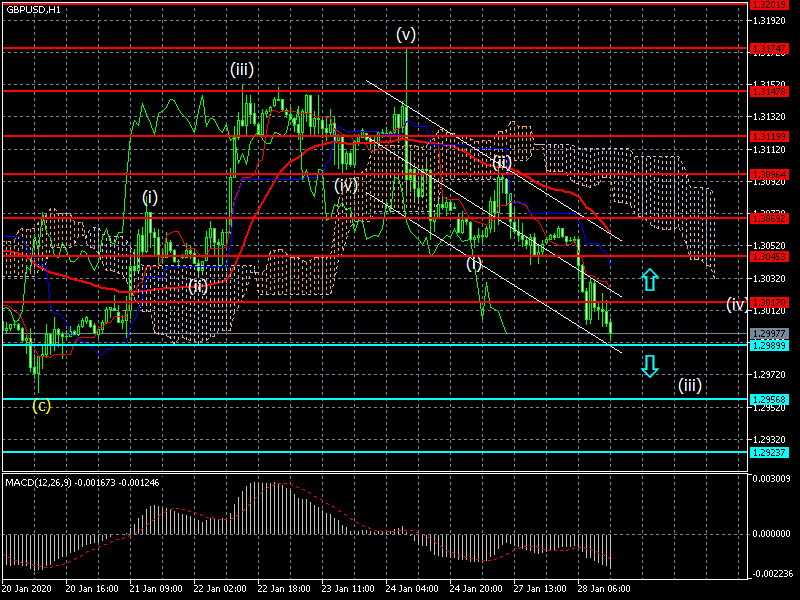Select wave (iii) label near the 1.31478 line

[242, 69]
